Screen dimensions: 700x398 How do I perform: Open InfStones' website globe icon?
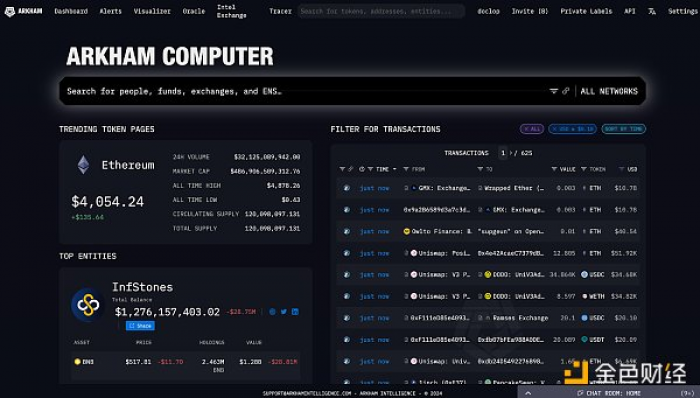tap(272, 312)
